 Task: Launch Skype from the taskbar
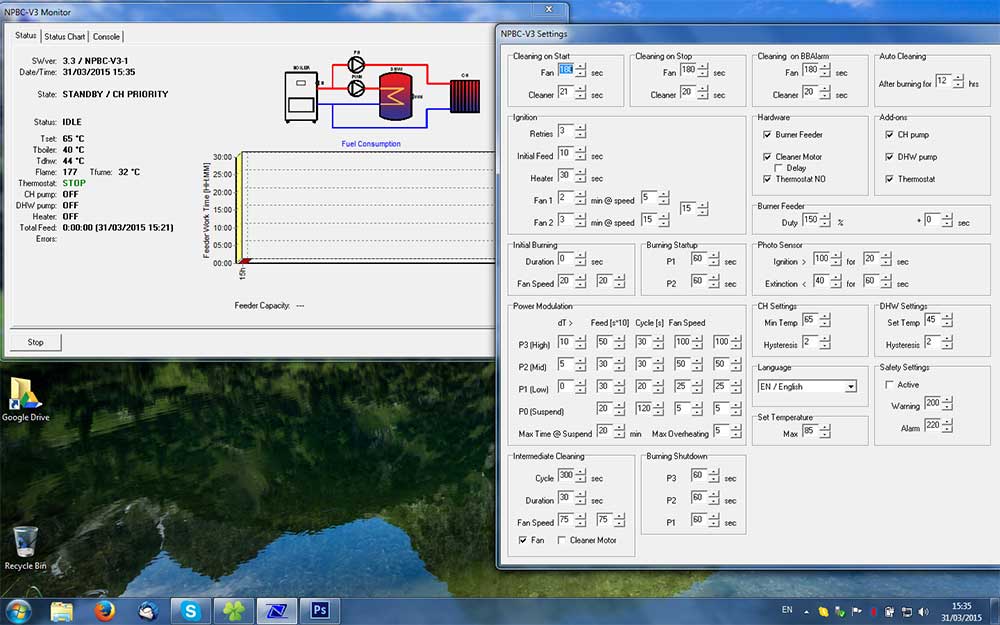190,611
